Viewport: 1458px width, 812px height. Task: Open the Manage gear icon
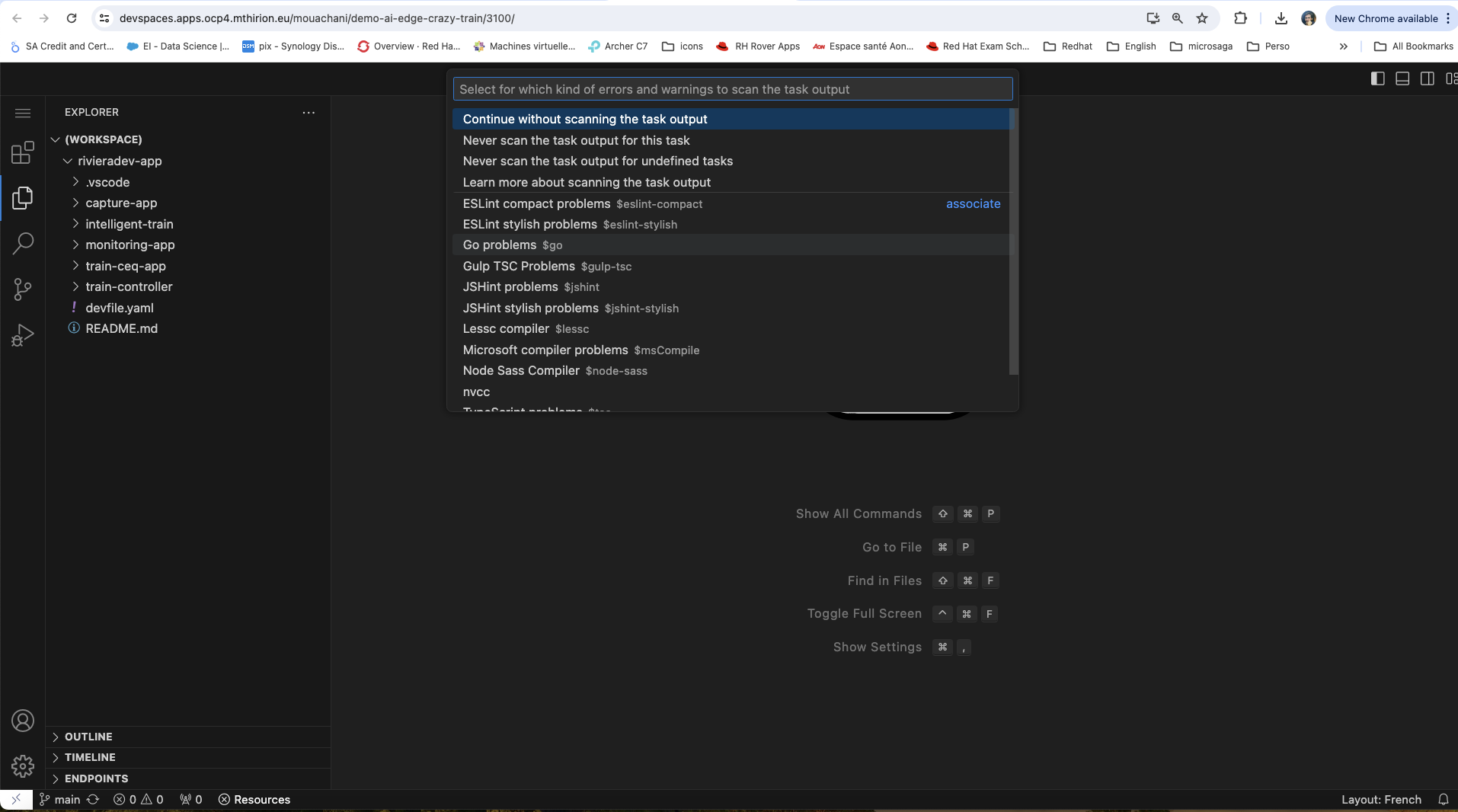click(23, 766)
